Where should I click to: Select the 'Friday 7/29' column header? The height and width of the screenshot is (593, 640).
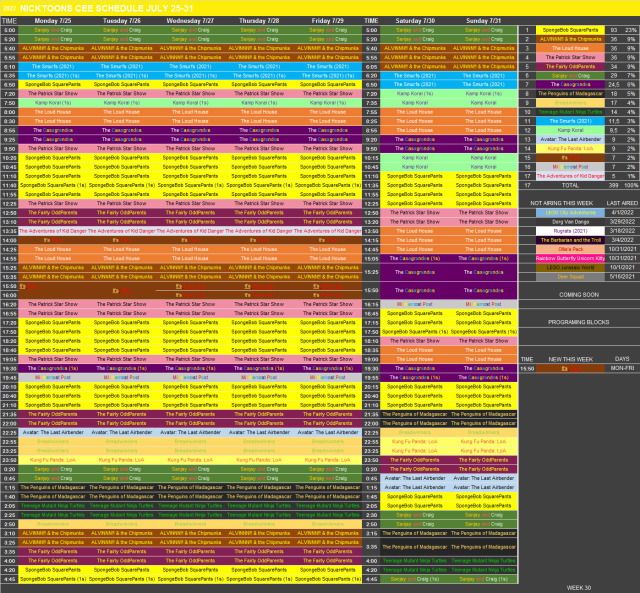327,21
